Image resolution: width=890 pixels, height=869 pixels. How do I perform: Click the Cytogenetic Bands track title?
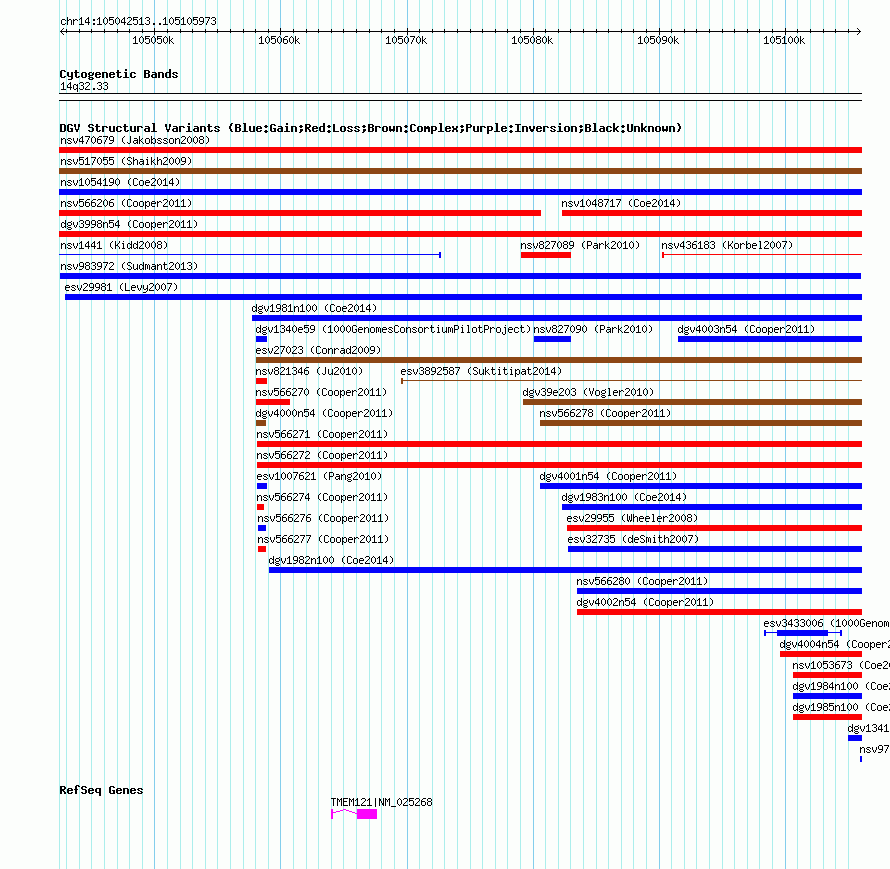[x=119, y=74]
